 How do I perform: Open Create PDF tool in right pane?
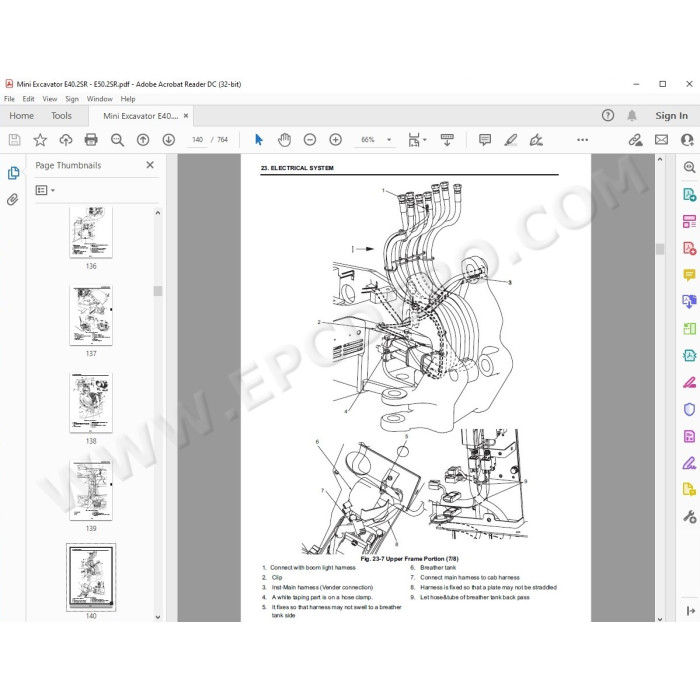(689, 248)
